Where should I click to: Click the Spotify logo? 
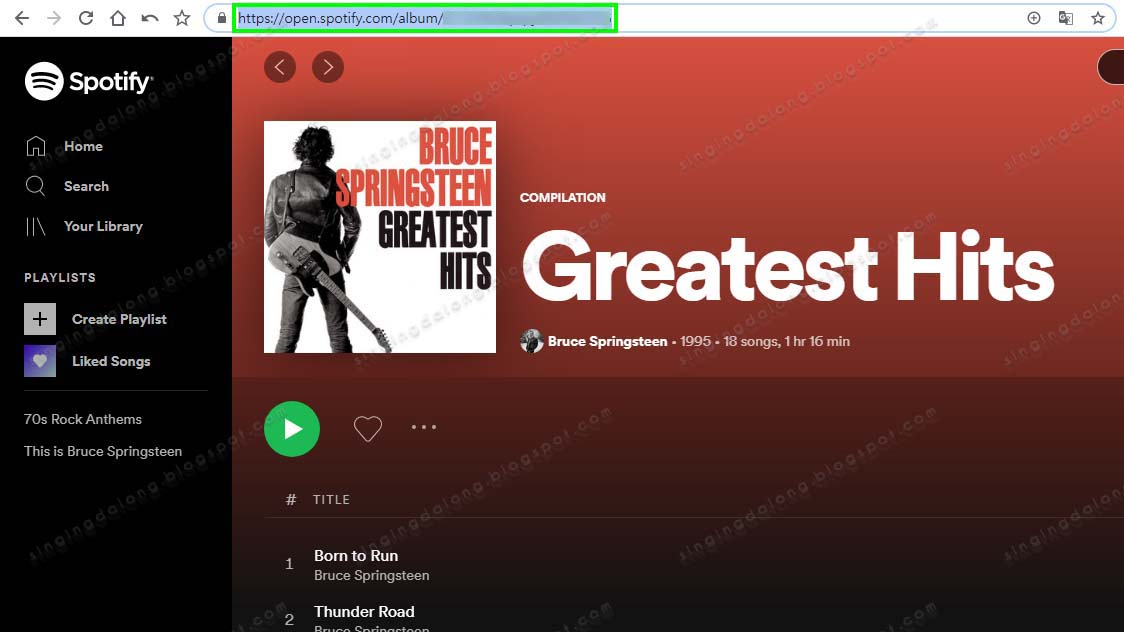(89, 81)
